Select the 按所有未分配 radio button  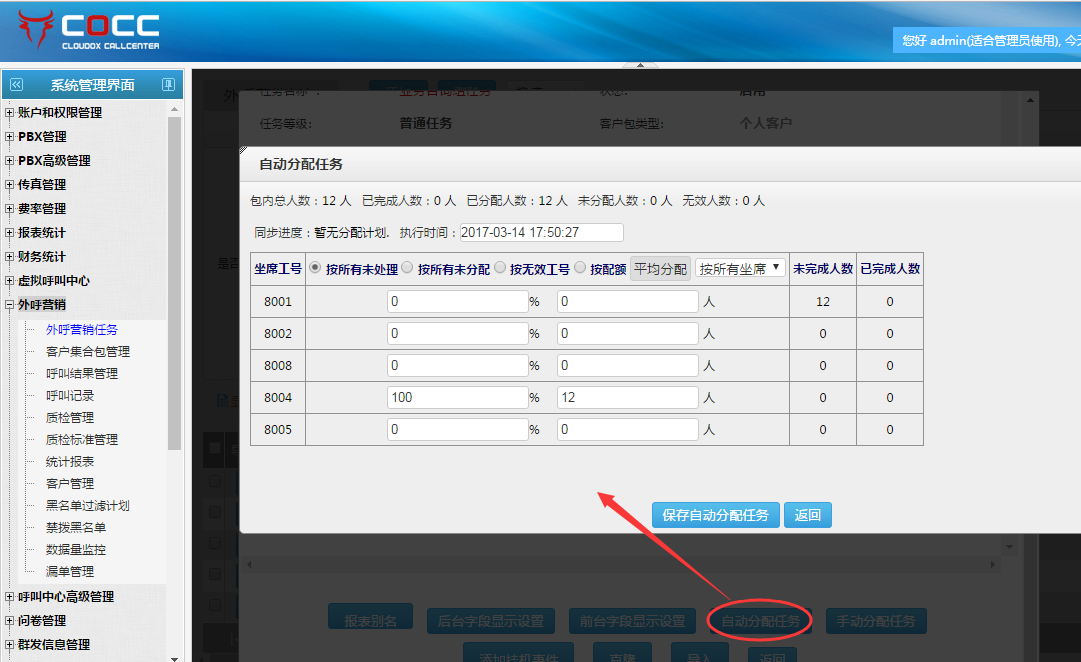[x=407, y=268]
